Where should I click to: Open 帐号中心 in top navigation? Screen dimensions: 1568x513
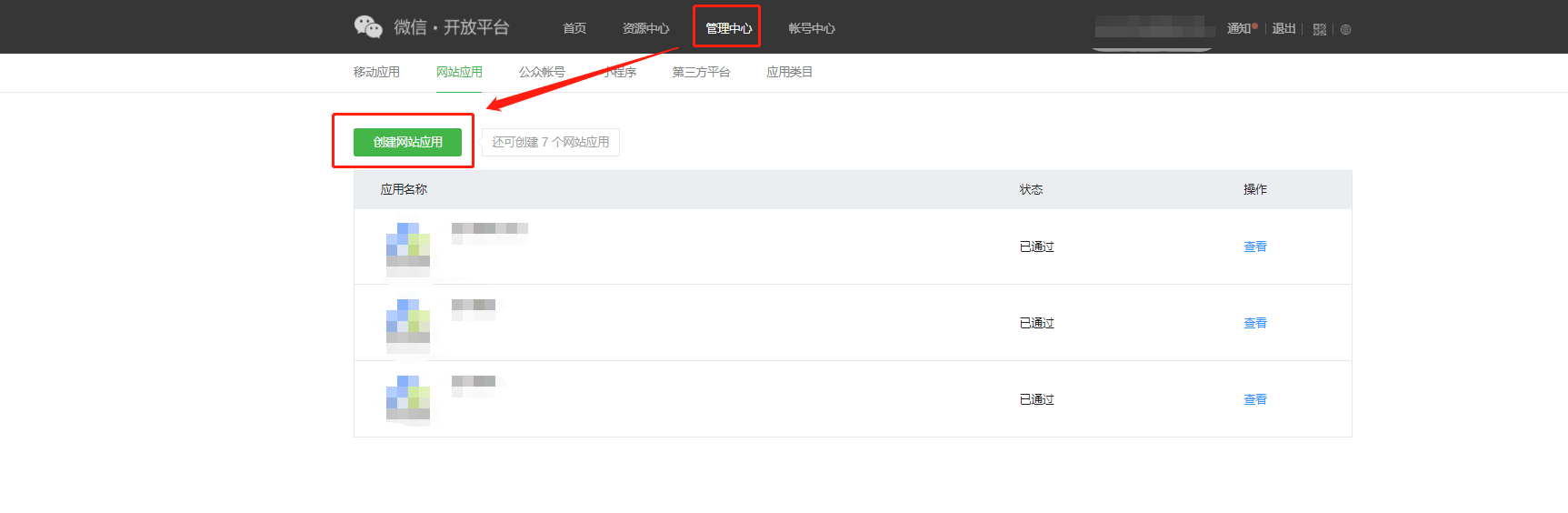tap(812, 28)
